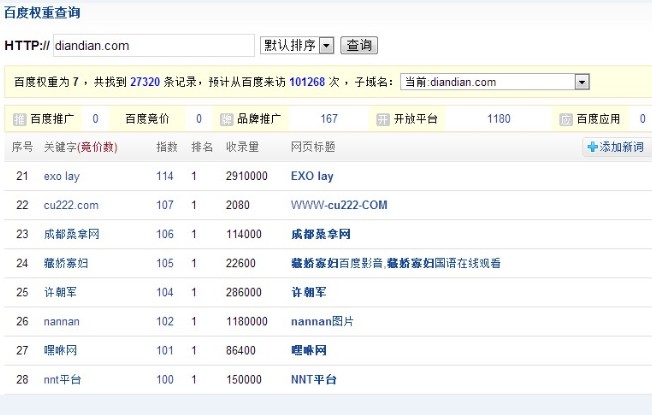Click index value 102 for nannan

165,321
